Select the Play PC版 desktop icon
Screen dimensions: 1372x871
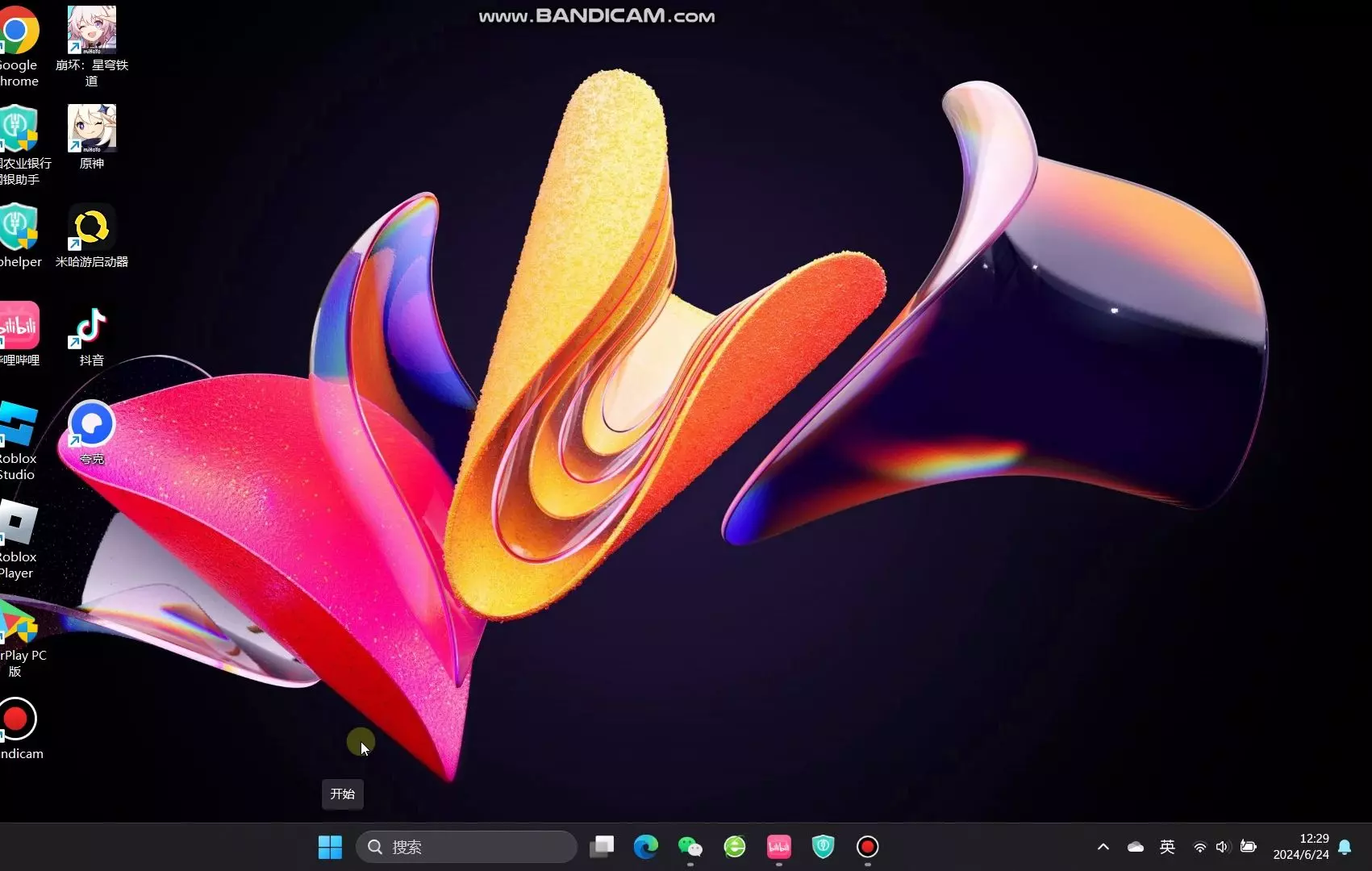pyautogui.click(x=21, y=637)
